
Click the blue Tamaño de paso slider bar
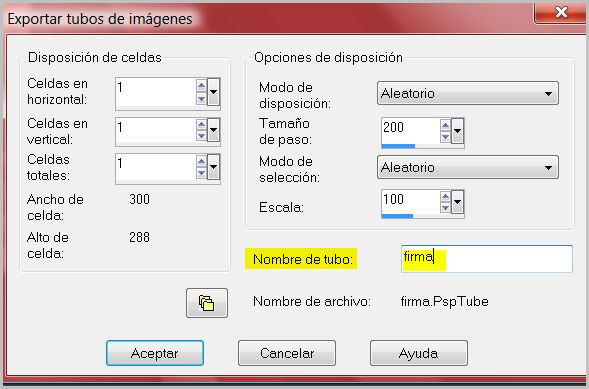[398, 146]
